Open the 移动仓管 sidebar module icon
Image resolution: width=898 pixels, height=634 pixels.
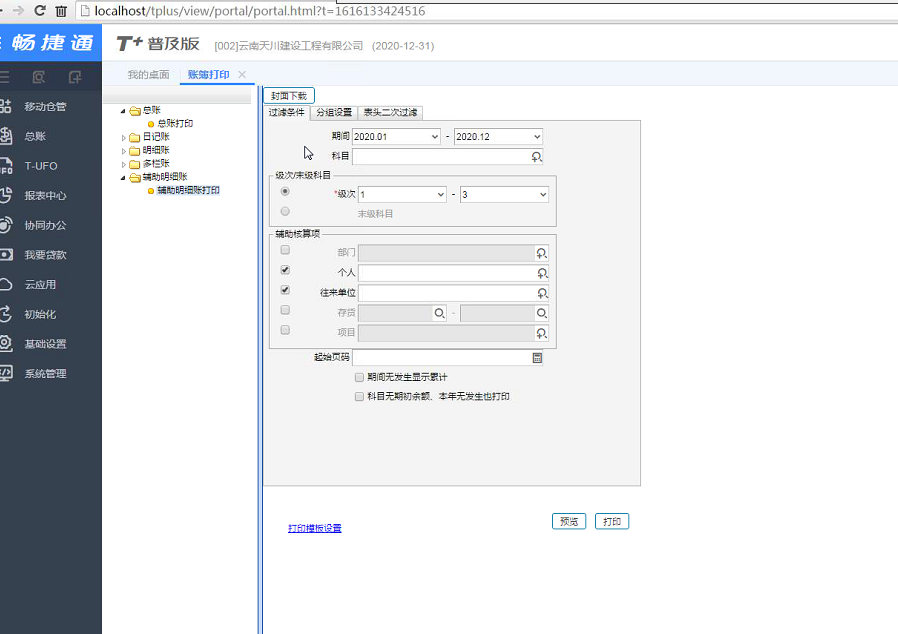tap(6, 106)
